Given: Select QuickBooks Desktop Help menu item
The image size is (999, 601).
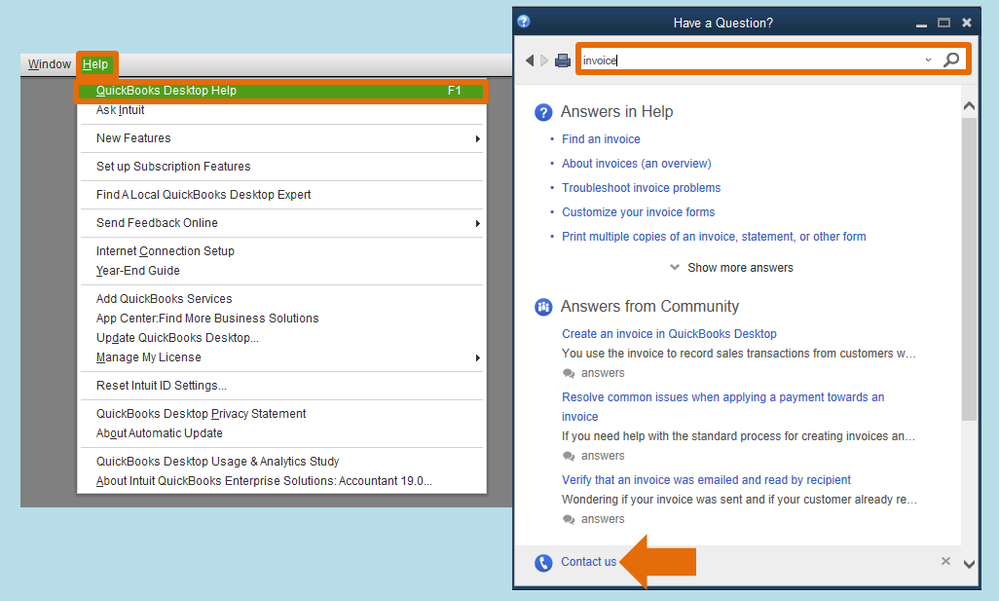Looking at the screenshot, I should [282, 91].
